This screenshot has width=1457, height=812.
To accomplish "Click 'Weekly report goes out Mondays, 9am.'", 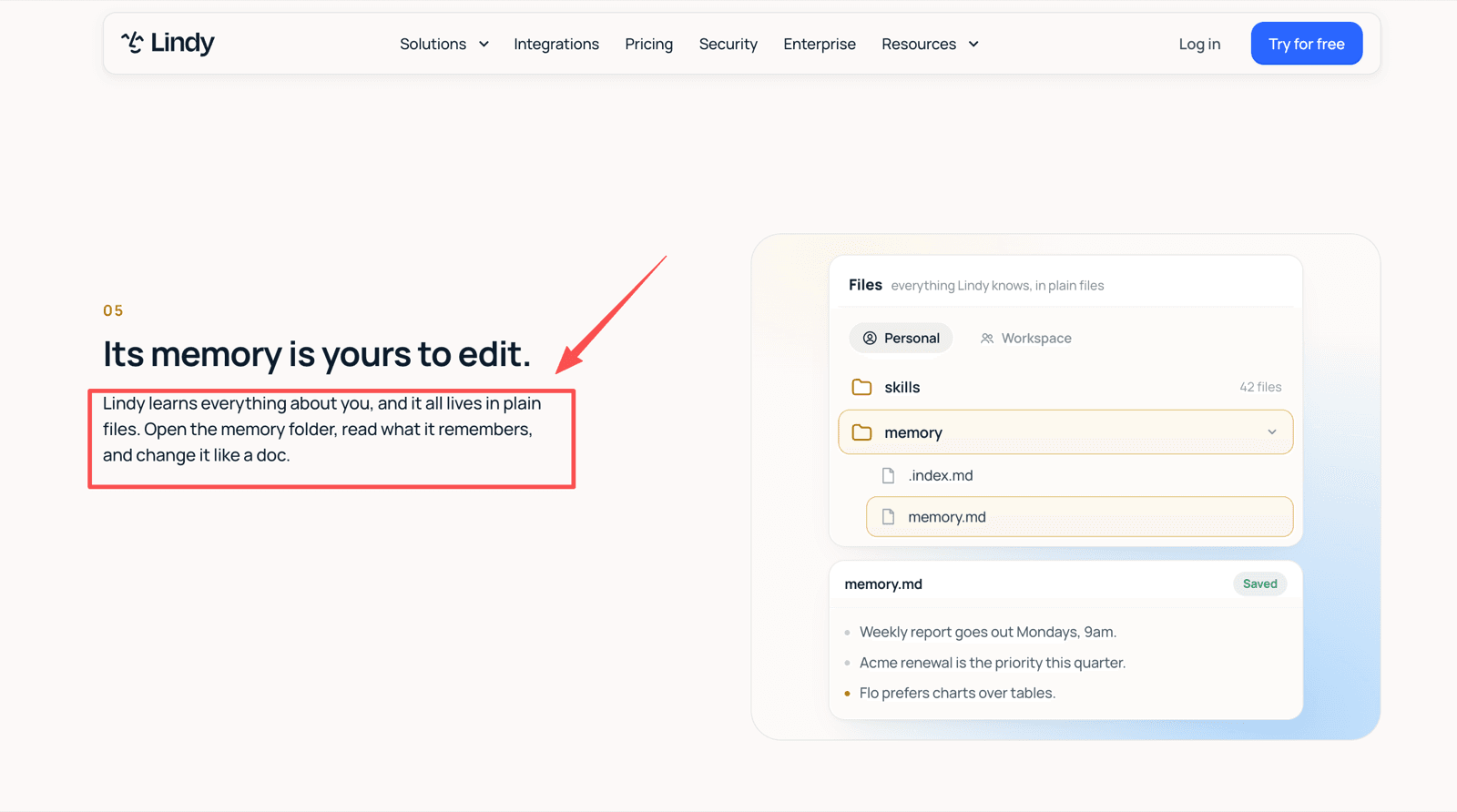I will pos(988,632).
